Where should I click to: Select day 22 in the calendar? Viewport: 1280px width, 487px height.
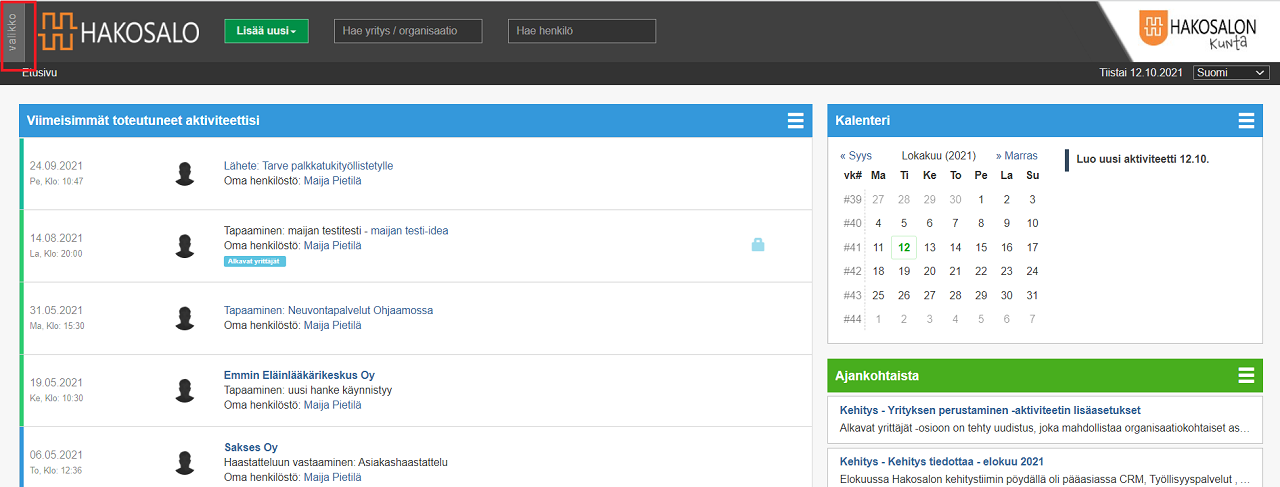coord(981,271)
